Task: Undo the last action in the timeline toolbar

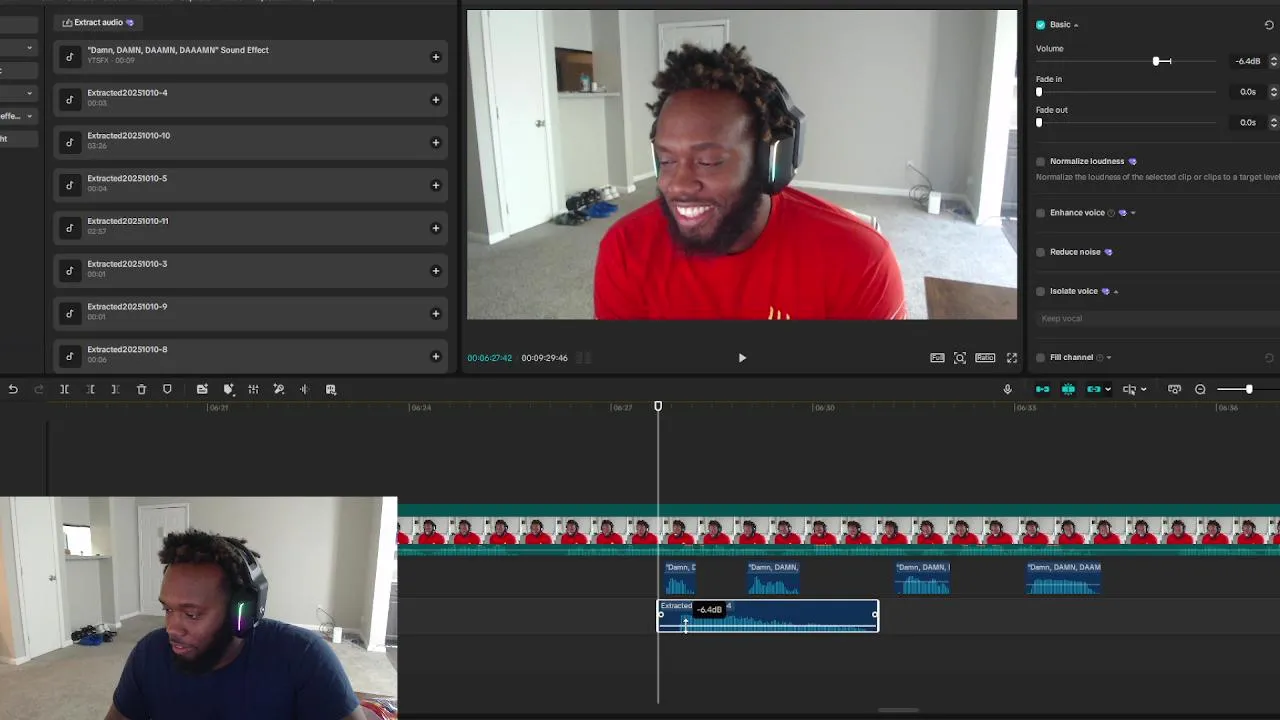Action: pos(13,389)
